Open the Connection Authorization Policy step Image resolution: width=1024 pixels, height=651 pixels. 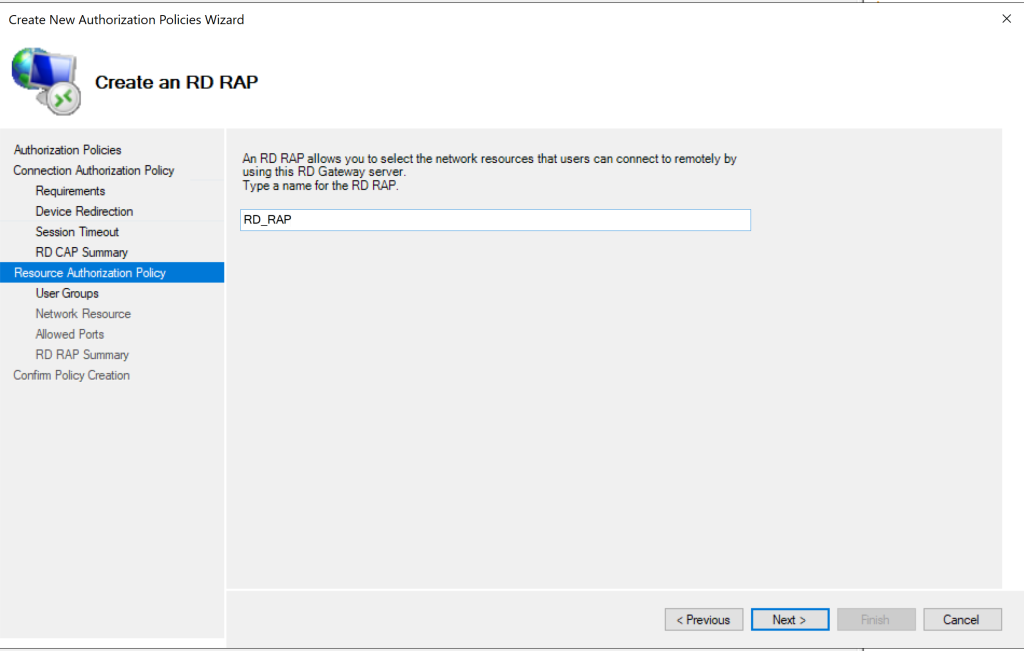[x=93, y=170]
